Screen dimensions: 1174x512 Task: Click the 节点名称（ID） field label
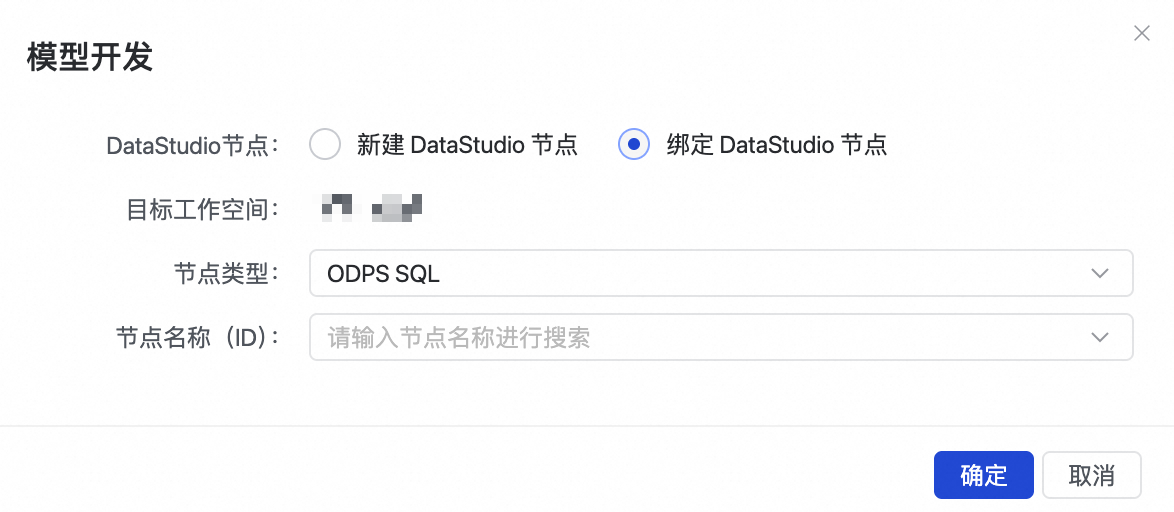[x=196, y=337]
